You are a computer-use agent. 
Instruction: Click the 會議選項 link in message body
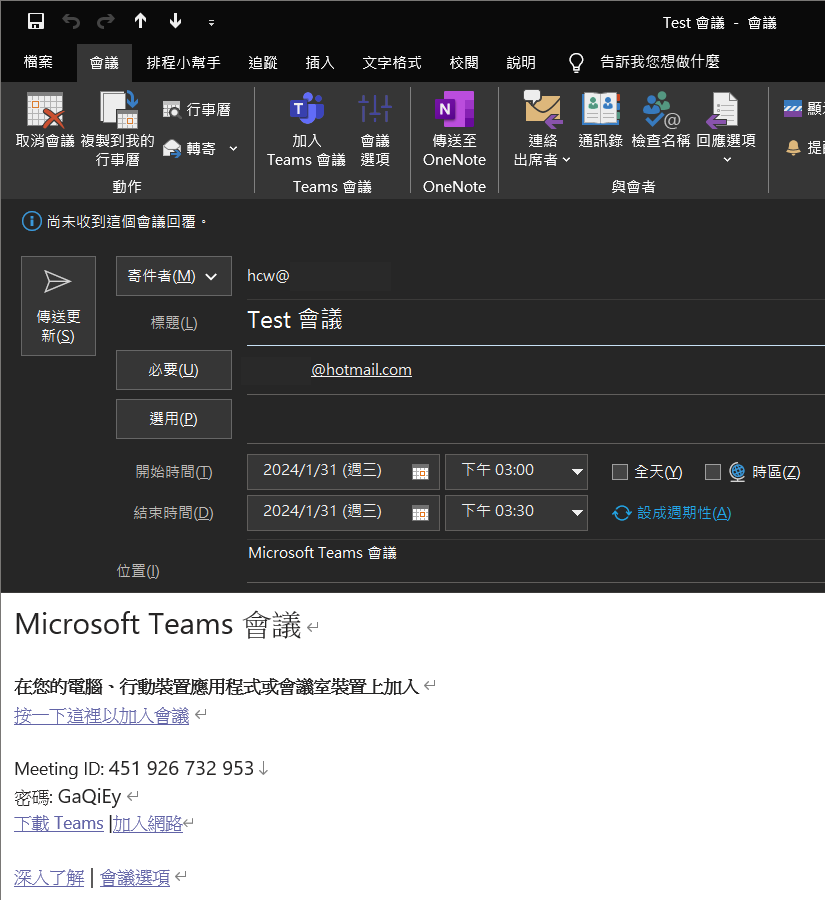click(135, 877)
